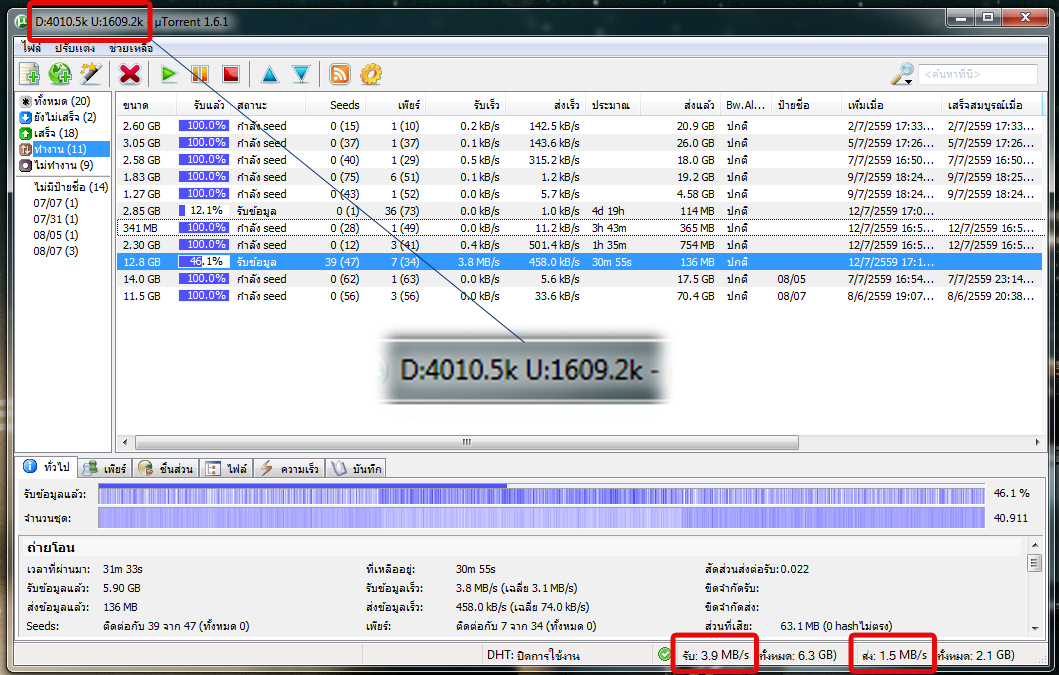Switch to ความเร็ว tab

[x=290, y=468]
